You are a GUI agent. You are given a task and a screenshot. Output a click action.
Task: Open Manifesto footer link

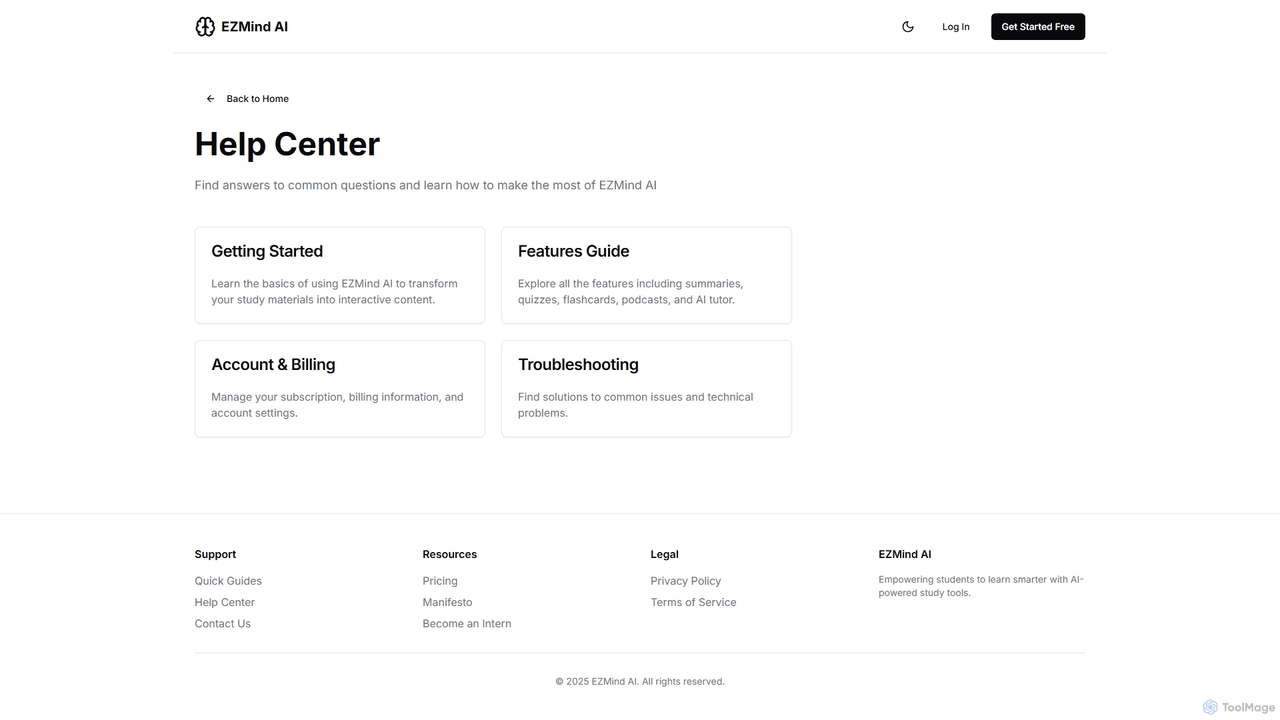(447, 602)
